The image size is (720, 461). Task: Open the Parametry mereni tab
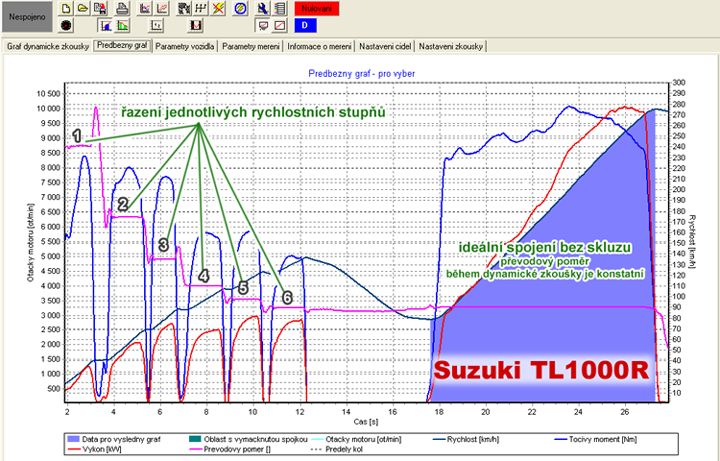click(x=251, y=46)
